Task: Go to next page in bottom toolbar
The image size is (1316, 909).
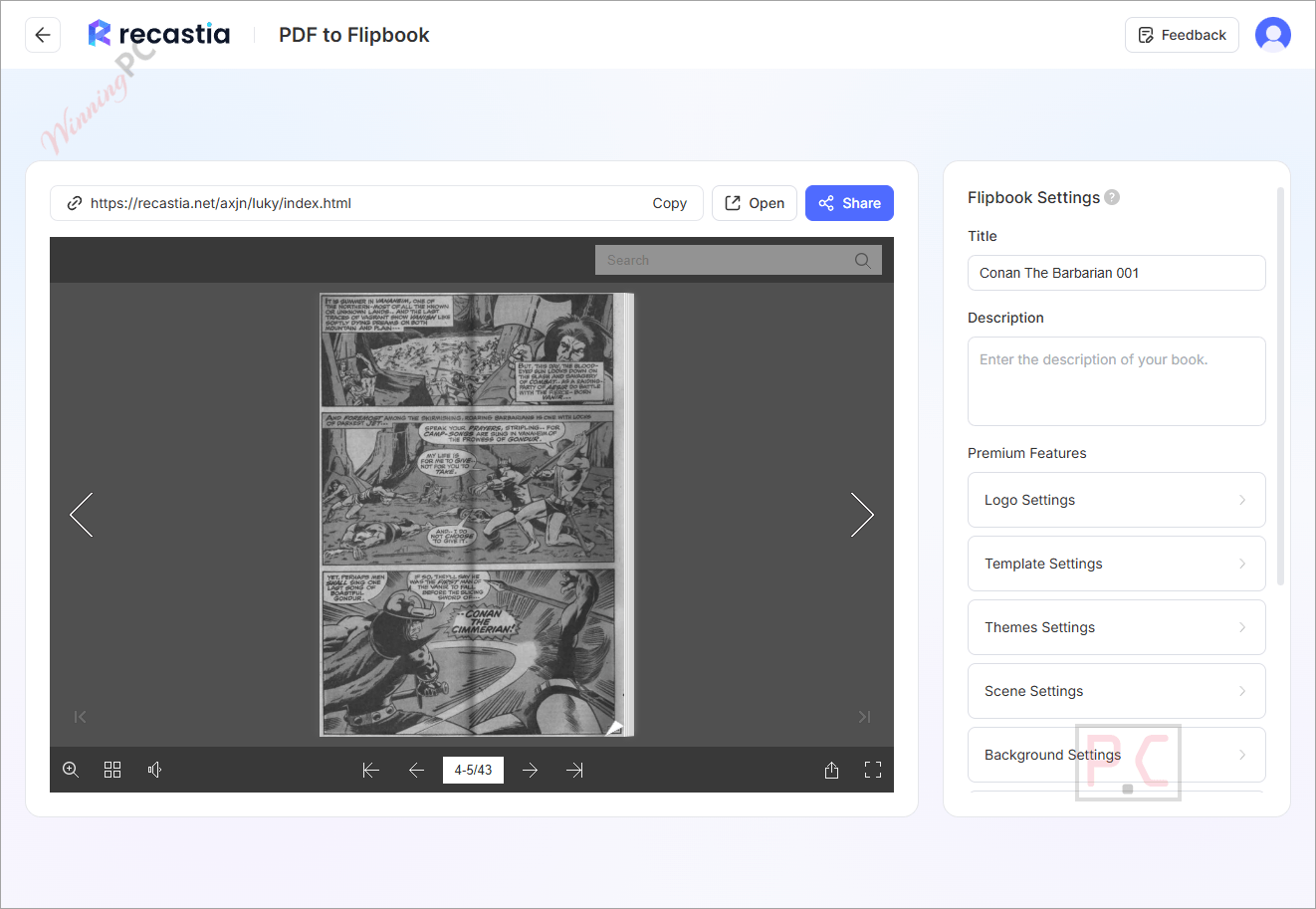Action: pos(530,770)
